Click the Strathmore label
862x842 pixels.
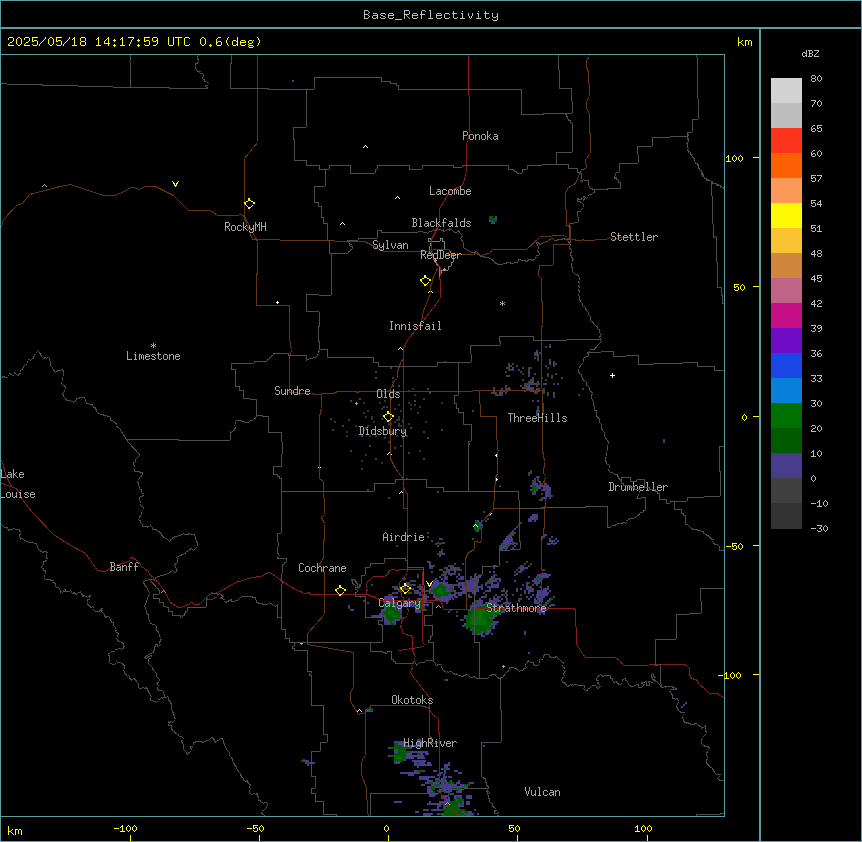pos(516,608)
